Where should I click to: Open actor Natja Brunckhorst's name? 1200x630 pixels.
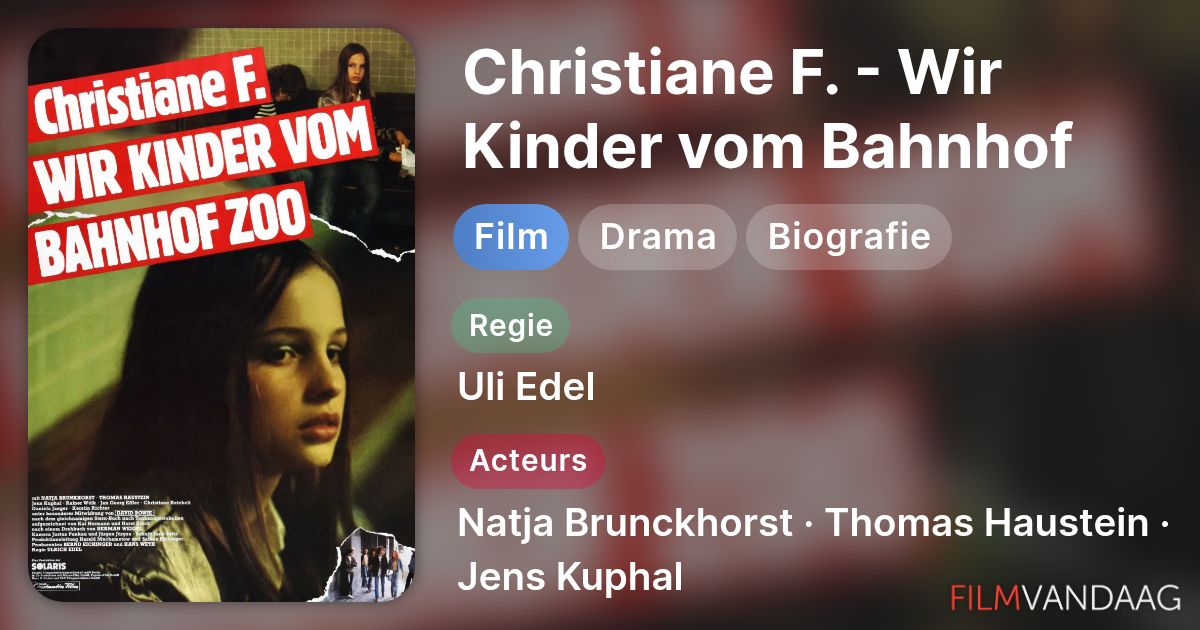click(x=624, y=523)
